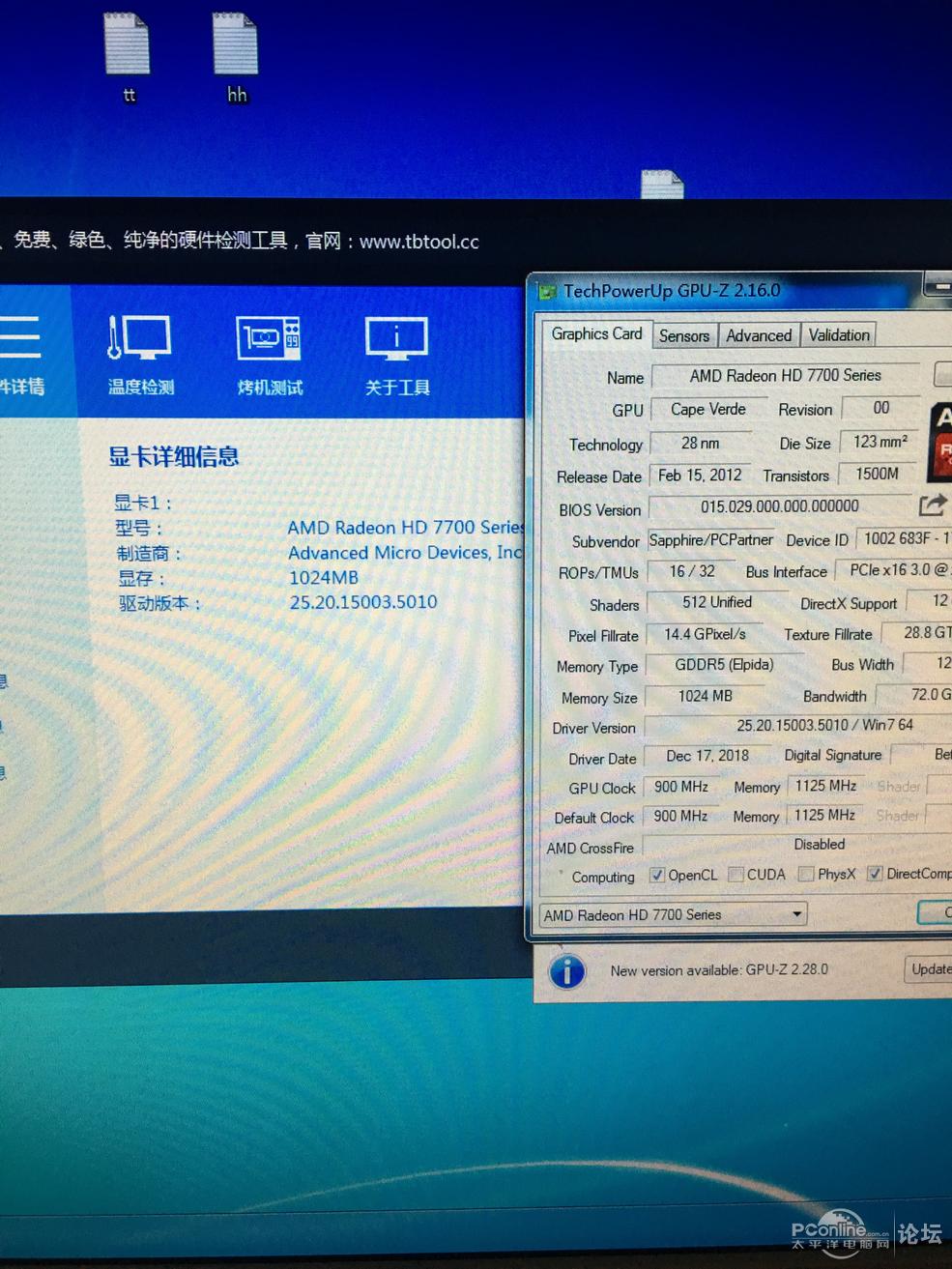Switch to the Graphics Card tab
This screenshot has width=952, height=1269.
click(596, 334)
